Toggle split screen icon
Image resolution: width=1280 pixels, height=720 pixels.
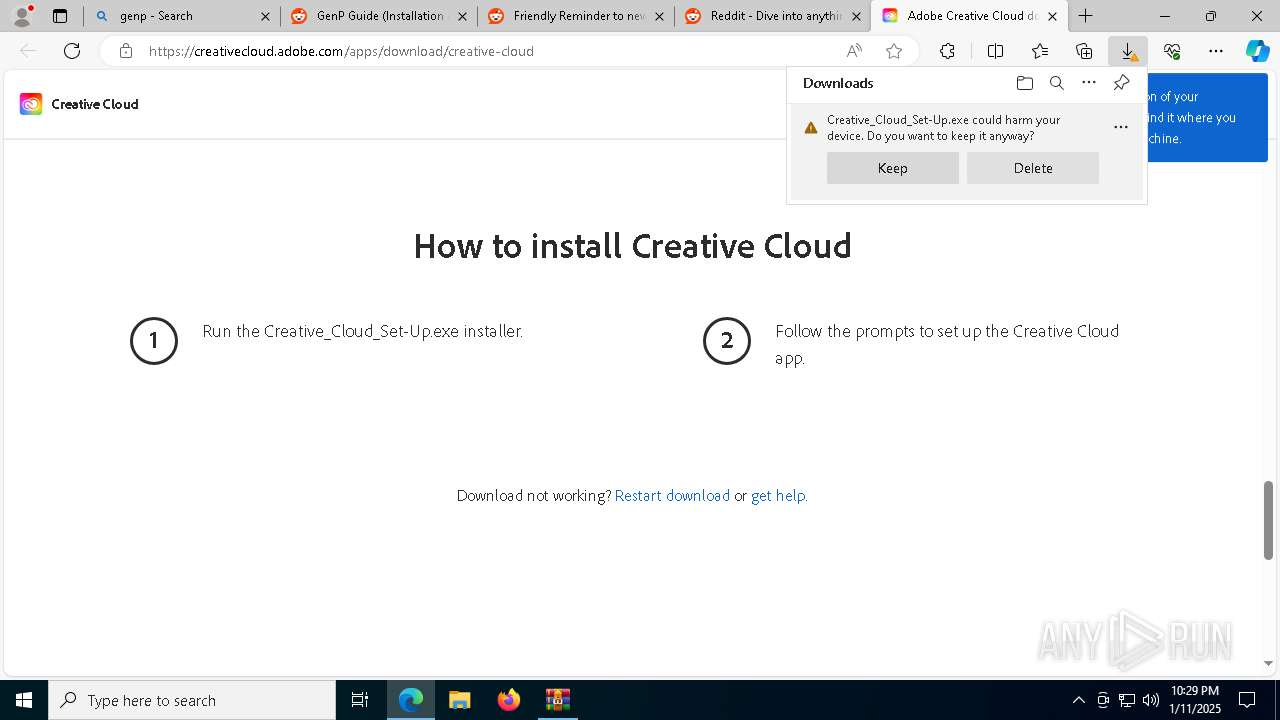click(995, 51)
